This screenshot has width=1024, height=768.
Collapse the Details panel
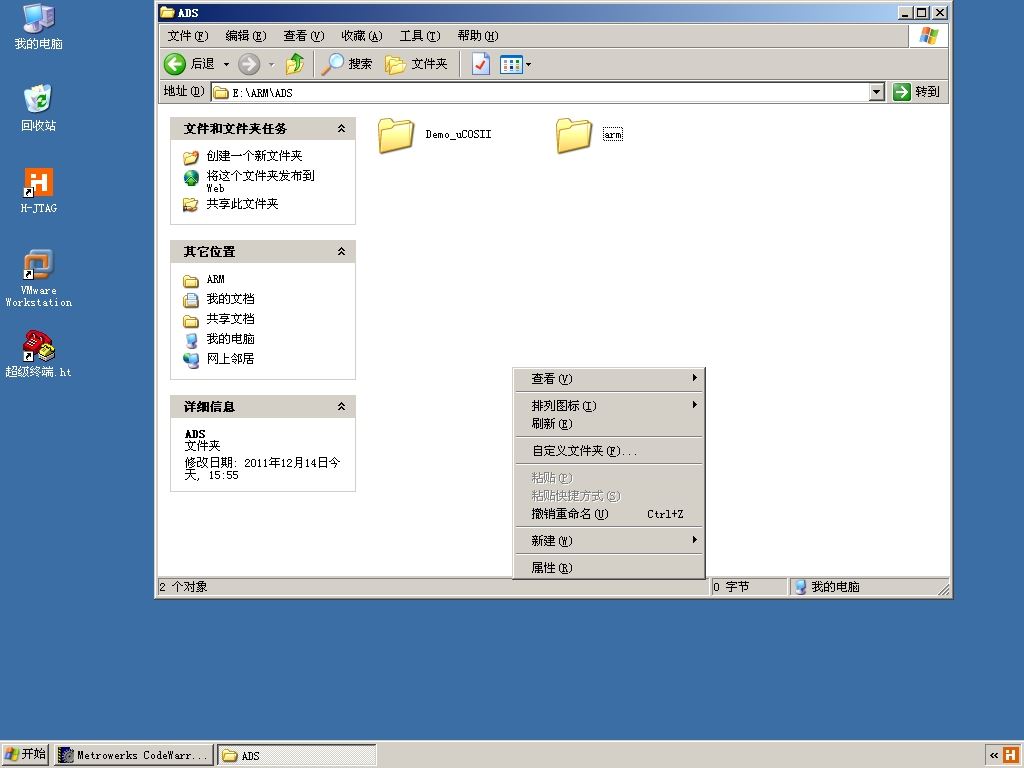point(341,406)
